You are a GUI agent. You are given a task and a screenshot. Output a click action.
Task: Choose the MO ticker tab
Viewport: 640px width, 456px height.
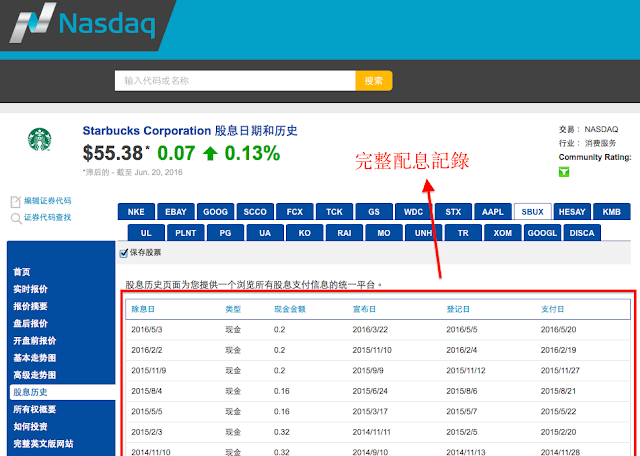[384, 233]
